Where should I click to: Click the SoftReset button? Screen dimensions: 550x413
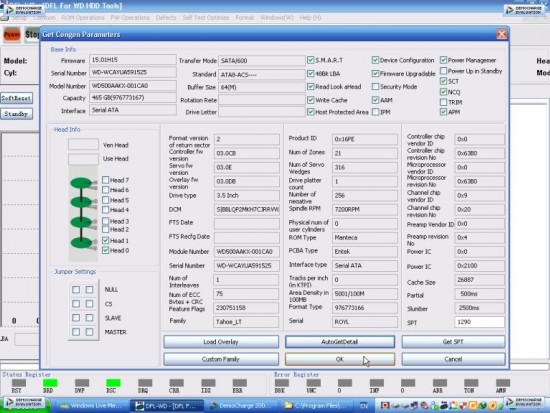click(x=16, y=98)
